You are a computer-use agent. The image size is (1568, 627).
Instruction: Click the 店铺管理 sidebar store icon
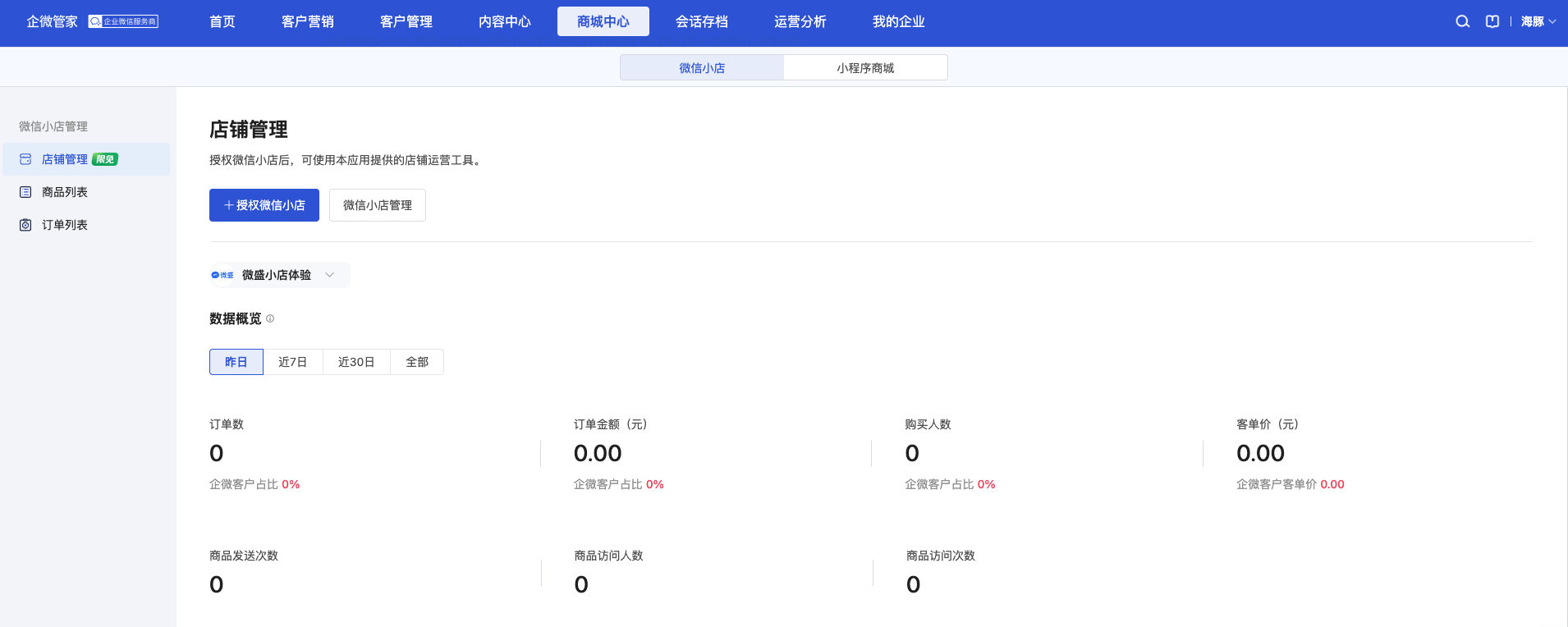tap(25, 159)
